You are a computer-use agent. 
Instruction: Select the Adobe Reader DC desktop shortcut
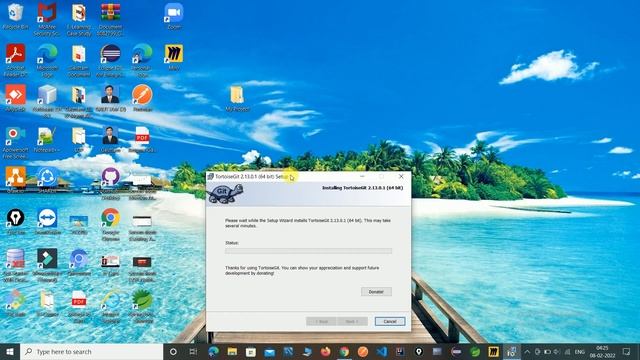tap(16, 60)
